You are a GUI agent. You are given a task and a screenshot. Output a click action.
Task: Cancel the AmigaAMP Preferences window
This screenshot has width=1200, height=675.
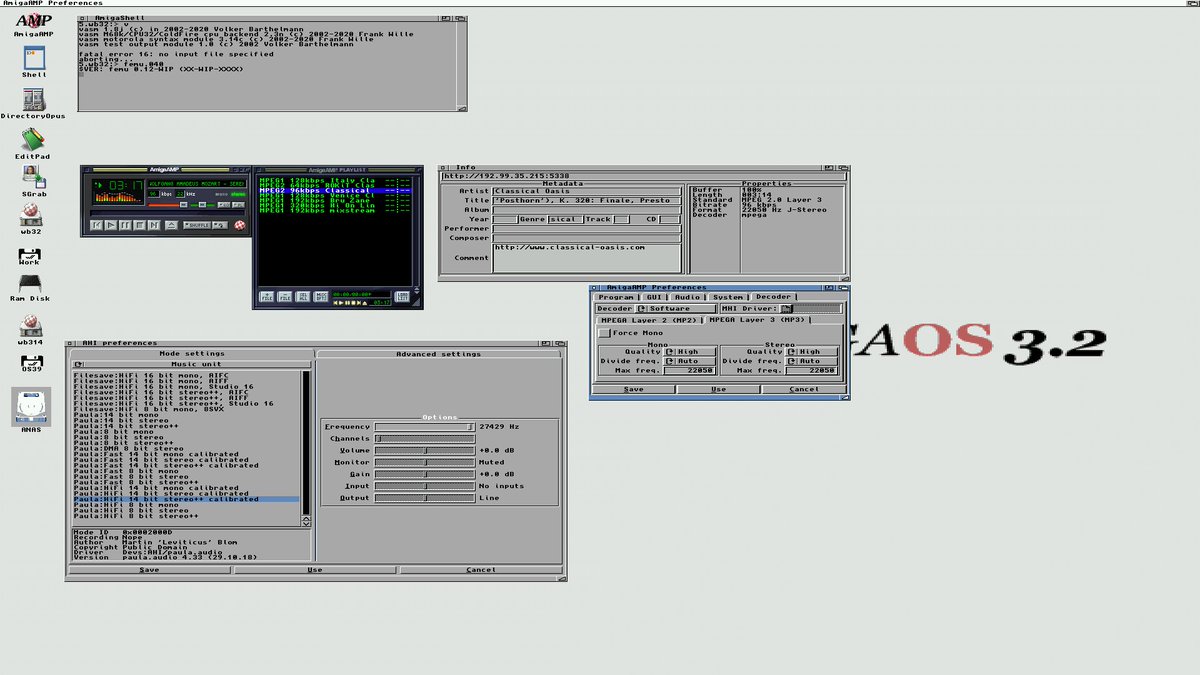(x=804, y=389)
